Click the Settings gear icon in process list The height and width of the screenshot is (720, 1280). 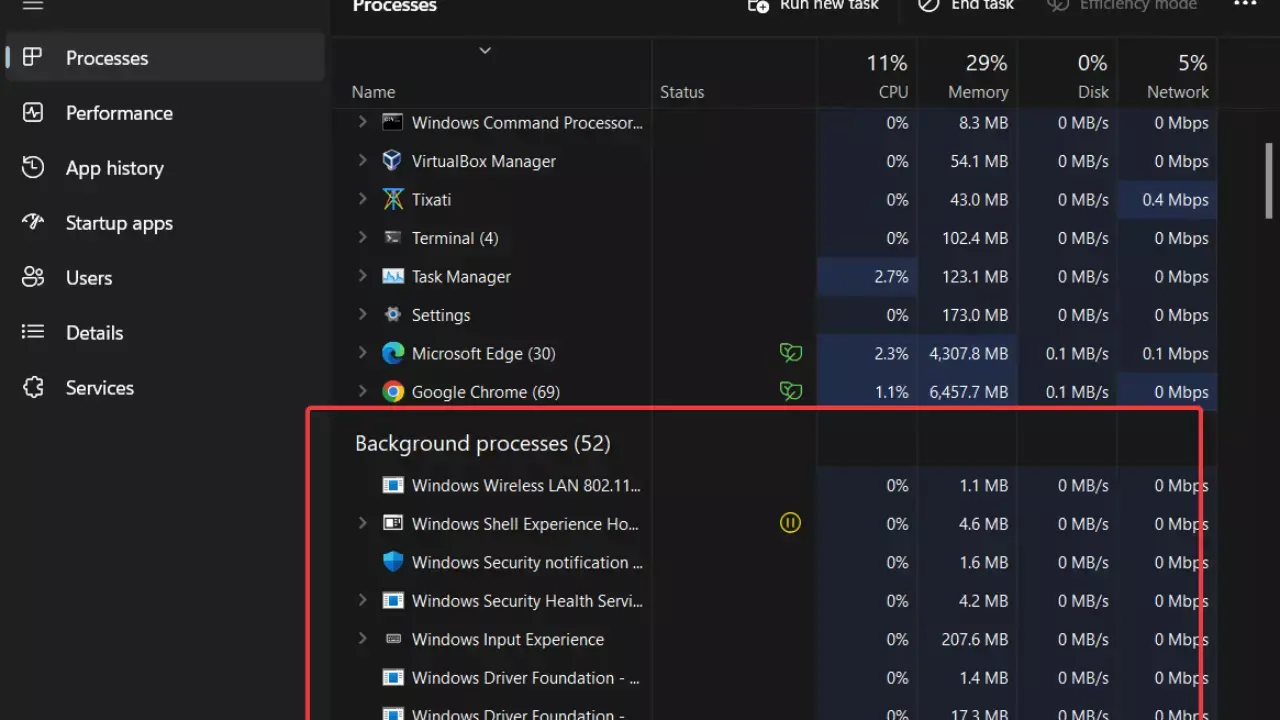[x=392, y=314]
